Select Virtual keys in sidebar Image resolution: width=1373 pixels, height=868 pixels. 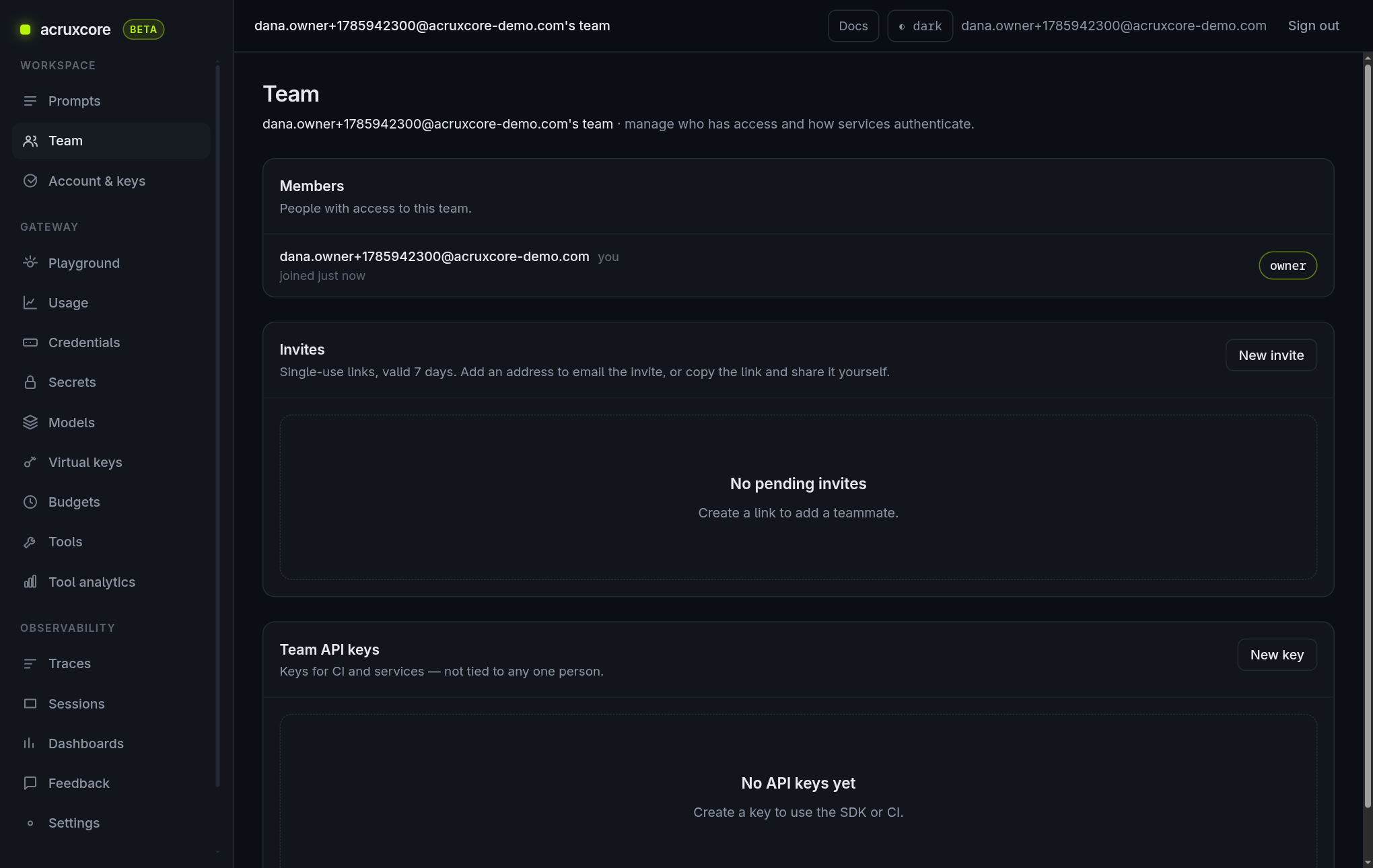(x=111, y=462)
